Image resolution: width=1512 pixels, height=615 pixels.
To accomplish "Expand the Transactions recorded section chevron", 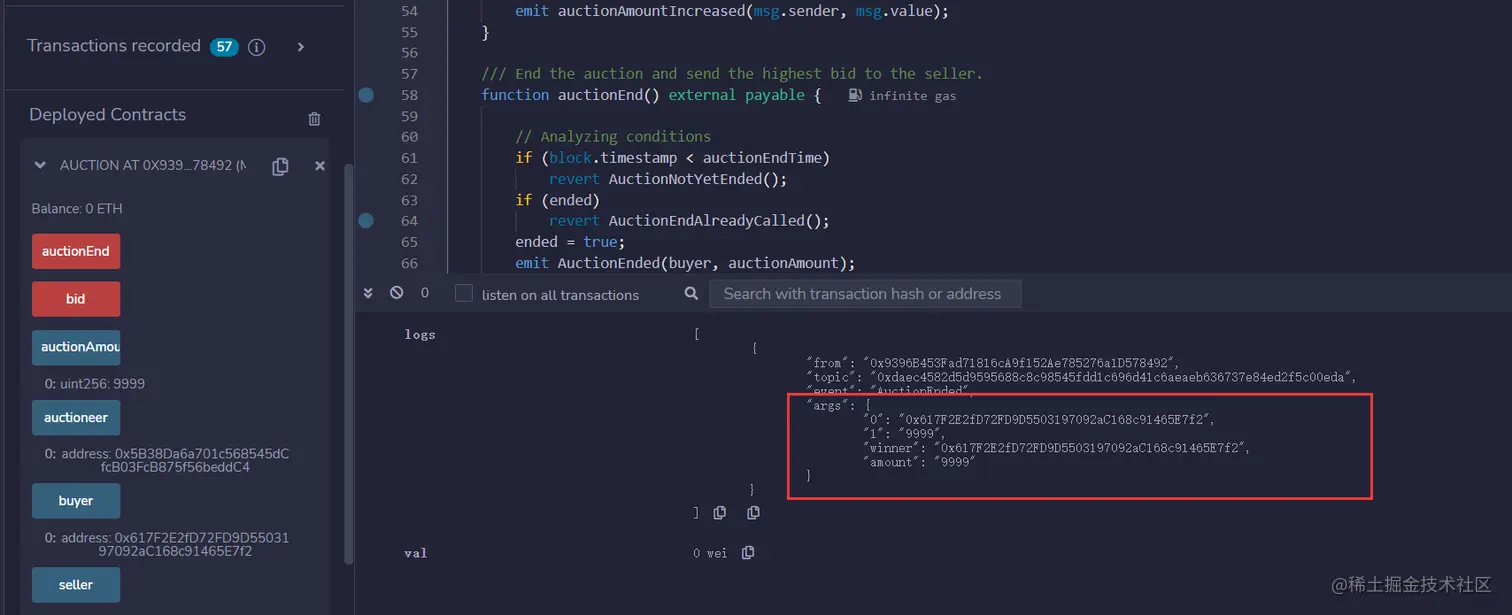I will pos(300,47).
